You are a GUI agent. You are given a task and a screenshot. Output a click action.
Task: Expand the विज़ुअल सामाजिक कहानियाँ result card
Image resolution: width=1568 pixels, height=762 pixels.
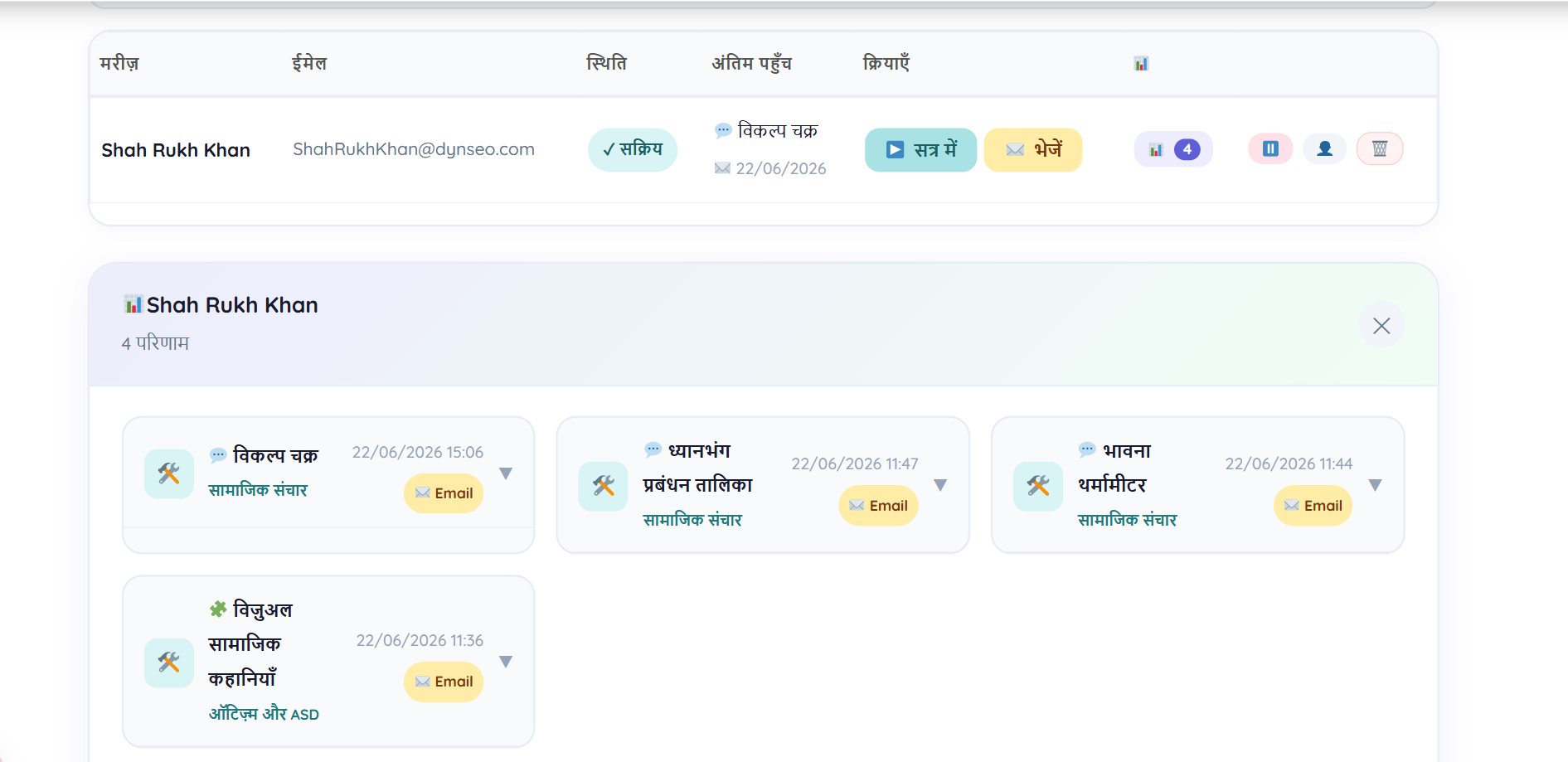506,662
